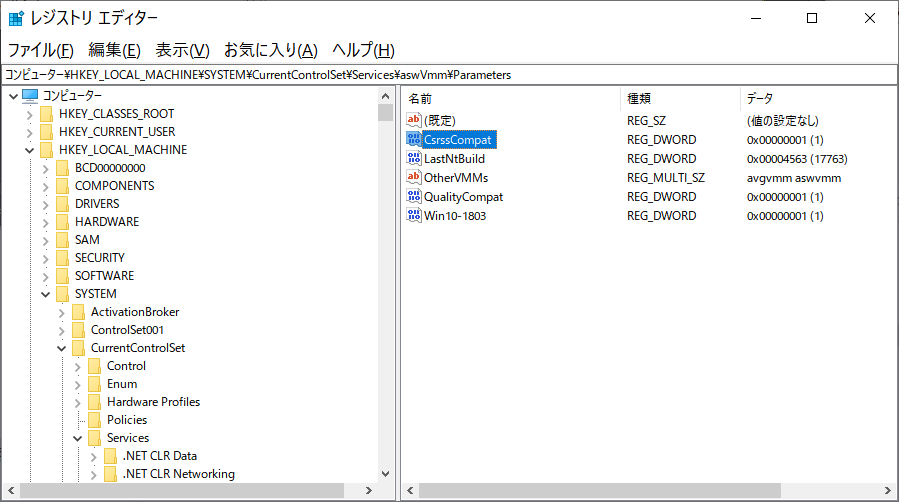Select the QualityCompat value name
This screenshot has height=502, width=899.
(463, 197)
